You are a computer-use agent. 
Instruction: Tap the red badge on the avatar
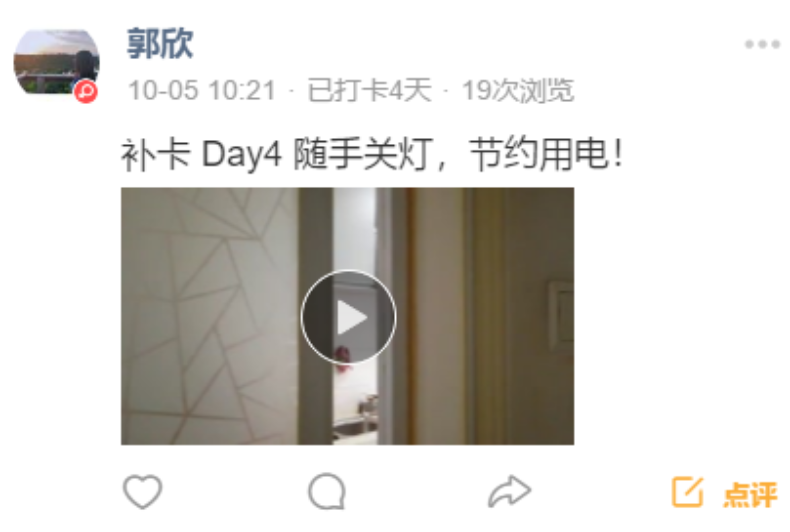(86, 92)
